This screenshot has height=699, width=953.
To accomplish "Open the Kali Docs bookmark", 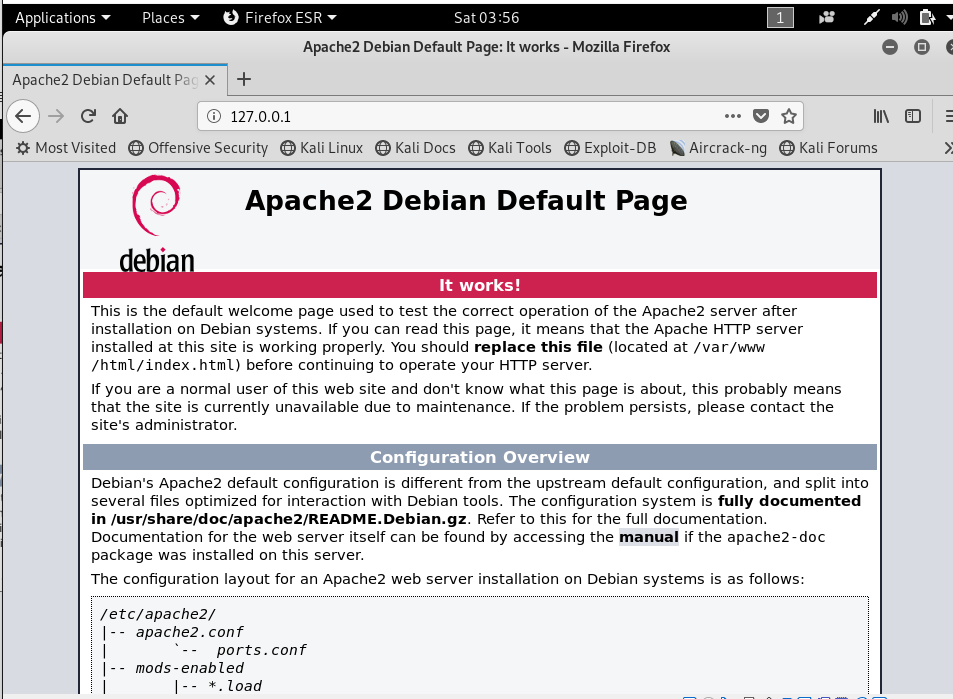I will pos(415,148).
